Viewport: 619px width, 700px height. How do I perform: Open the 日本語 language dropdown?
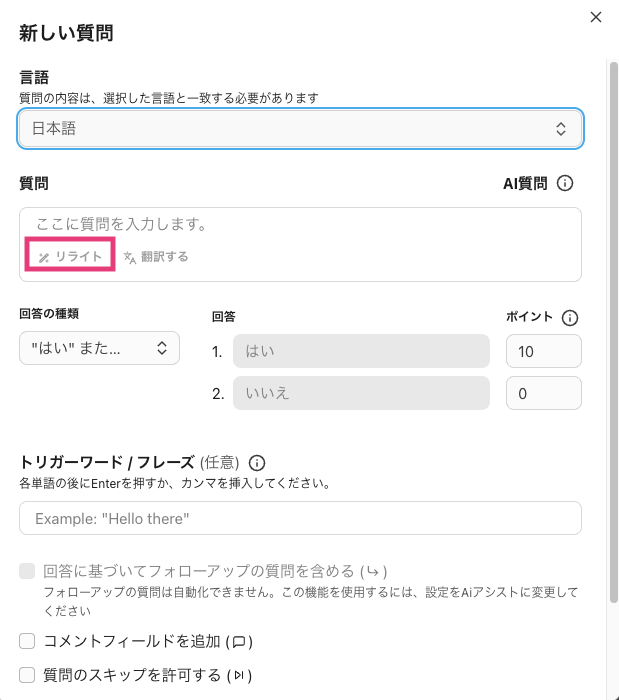tap(300, 129)
